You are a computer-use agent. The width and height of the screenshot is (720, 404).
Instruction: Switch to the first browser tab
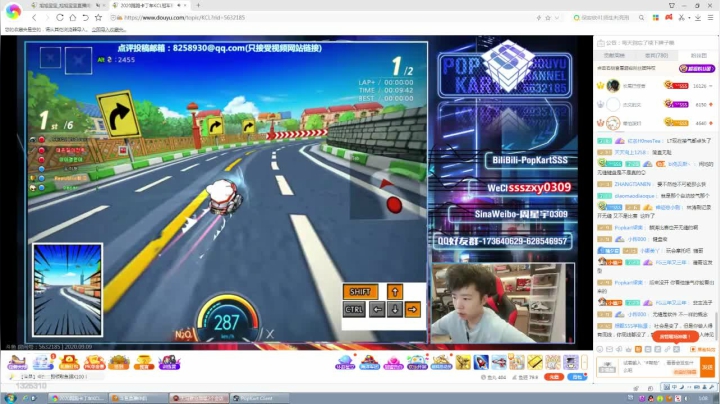[67, 6]
